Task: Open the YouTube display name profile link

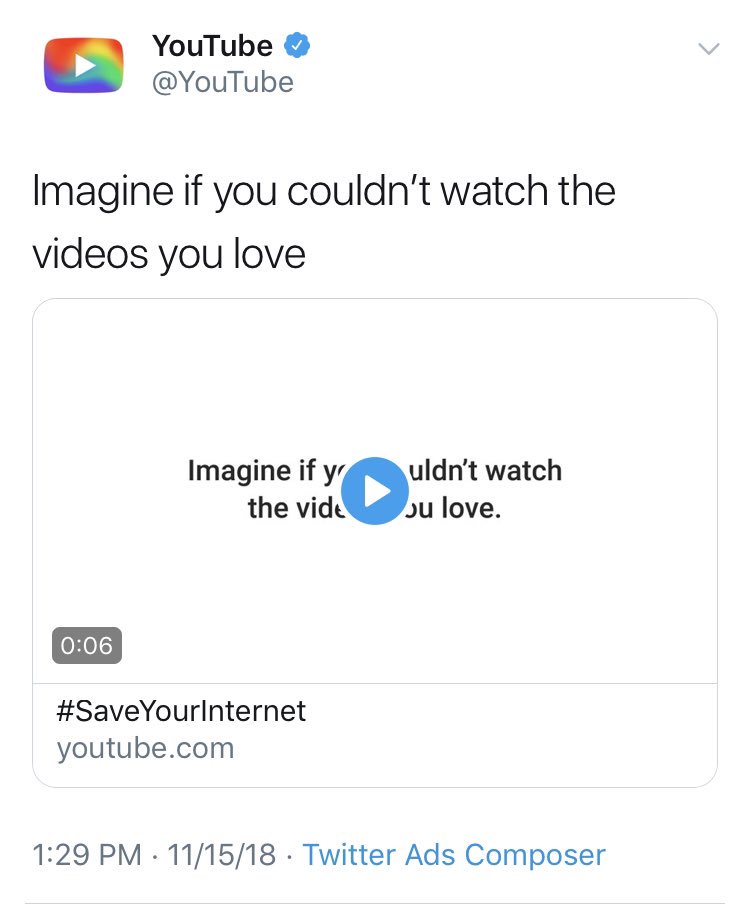Action: click(x=213, y=46)
